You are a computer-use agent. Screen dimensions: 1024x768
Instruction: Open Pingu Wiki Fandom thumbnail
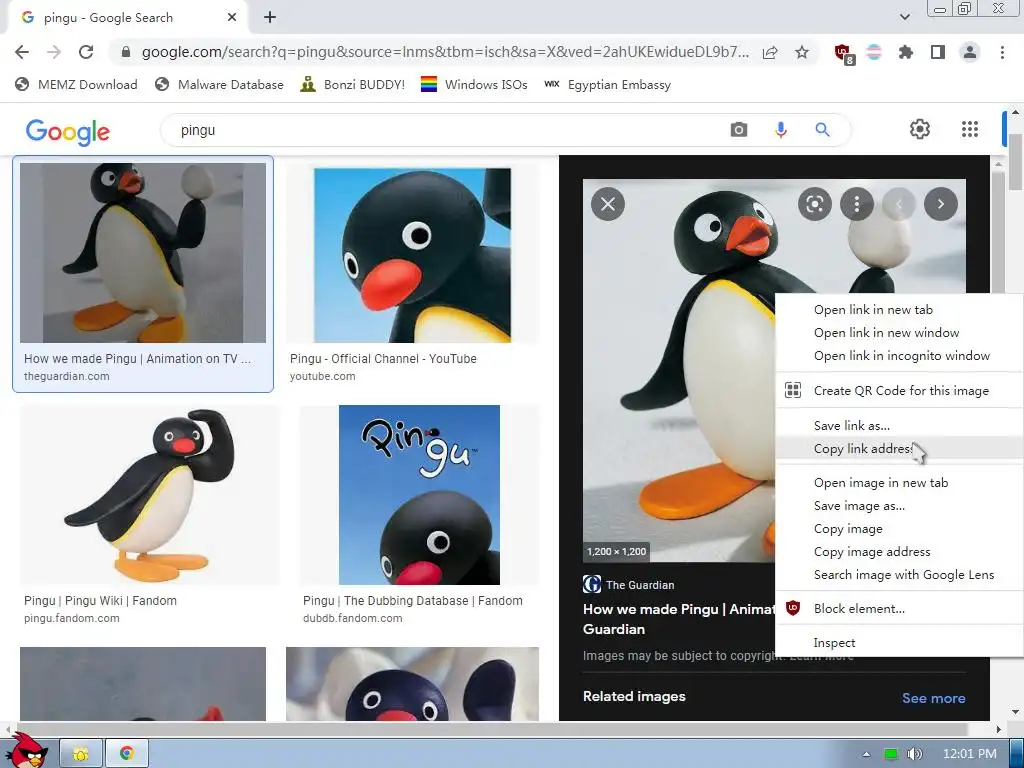(150, 495)
